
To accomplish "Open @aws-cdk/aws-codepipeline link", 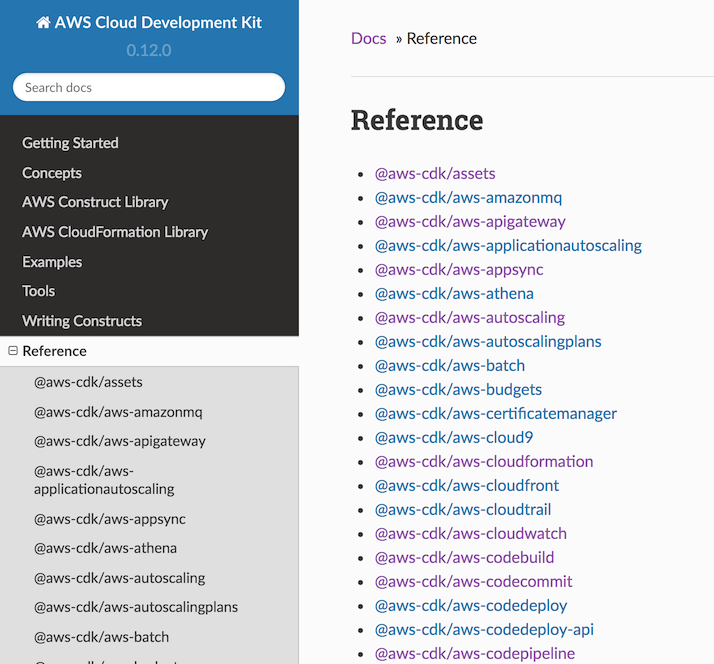I will [475, 654].
